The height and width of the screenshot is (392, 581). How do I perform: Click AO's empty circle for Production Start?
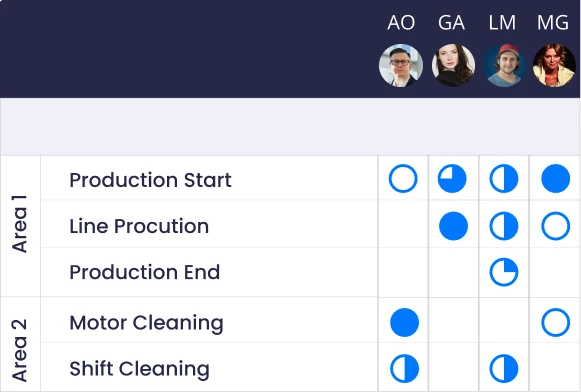[403, 179]
